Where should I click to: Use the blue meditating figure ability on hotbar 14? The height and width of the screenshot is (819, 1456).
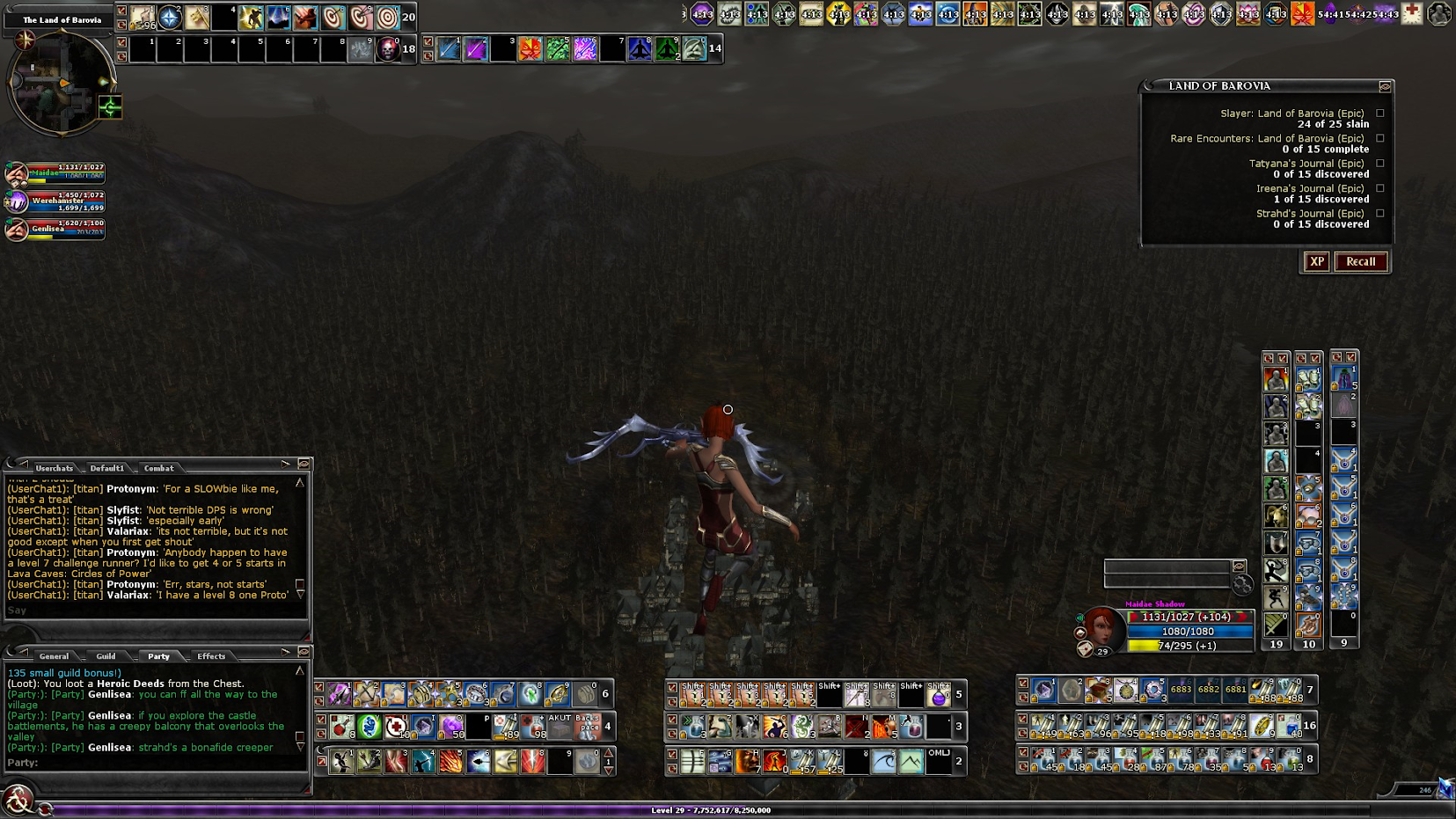tap(640, 49)
